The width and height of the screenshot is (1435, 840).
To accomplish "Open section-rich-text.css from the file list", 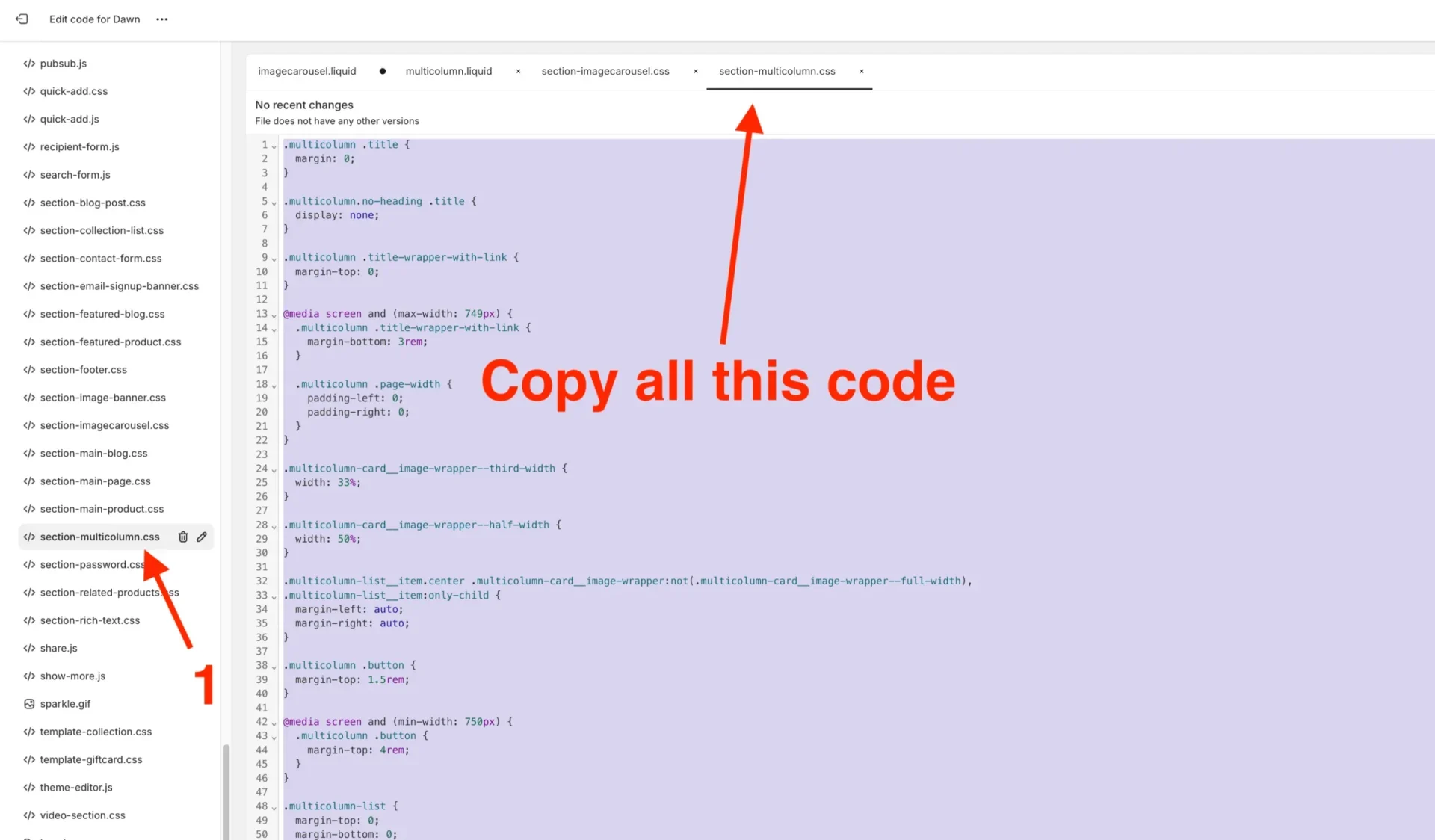I will click(x=90, y=620).
